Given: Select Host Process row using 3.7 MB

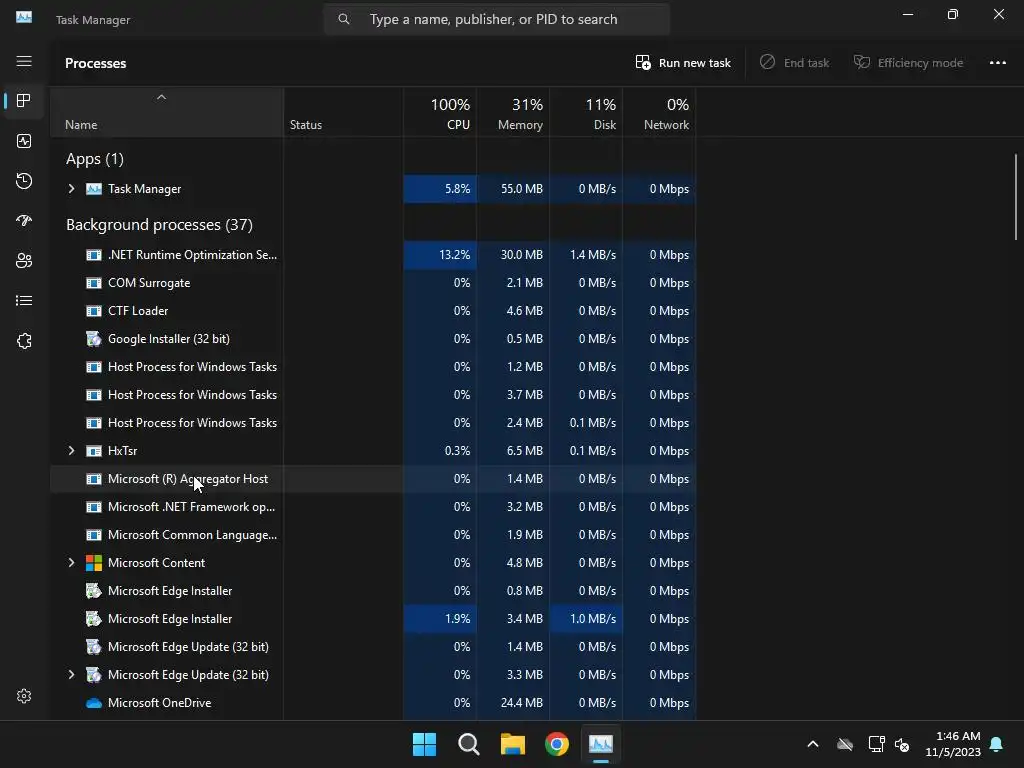Looking at the screenshot, I should pos(373,395).
